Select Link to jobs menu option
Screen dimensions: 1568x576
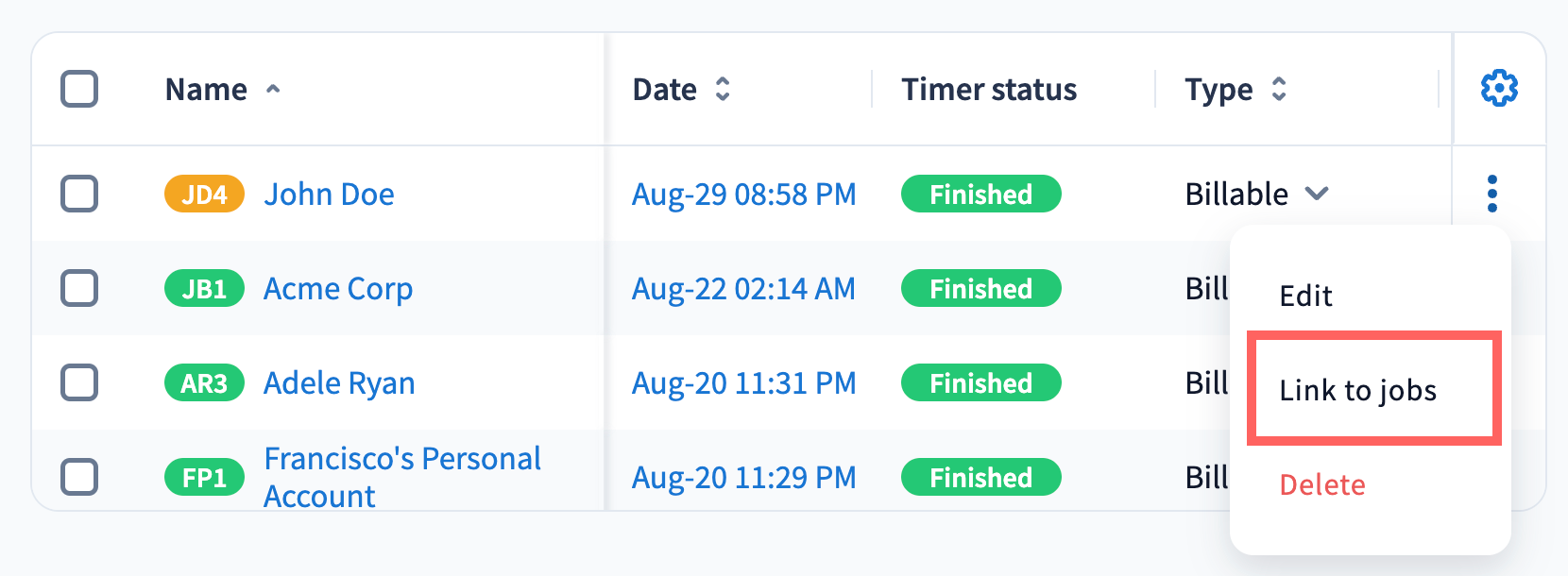click(x=1357, y=391)
